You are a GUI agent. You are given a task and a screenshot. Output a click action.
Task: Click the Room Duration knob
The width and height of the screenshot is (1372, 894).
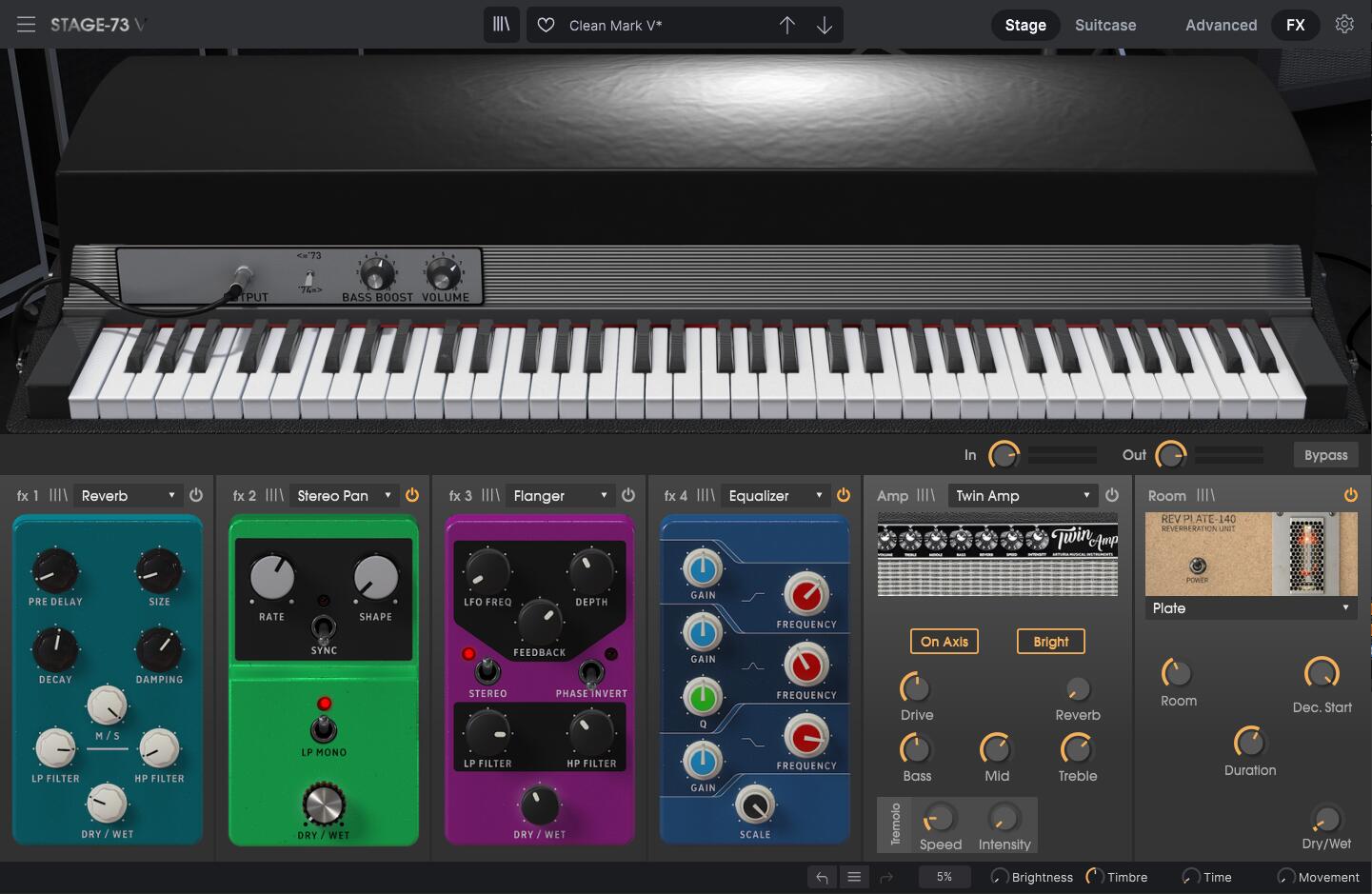(1249, 742)
